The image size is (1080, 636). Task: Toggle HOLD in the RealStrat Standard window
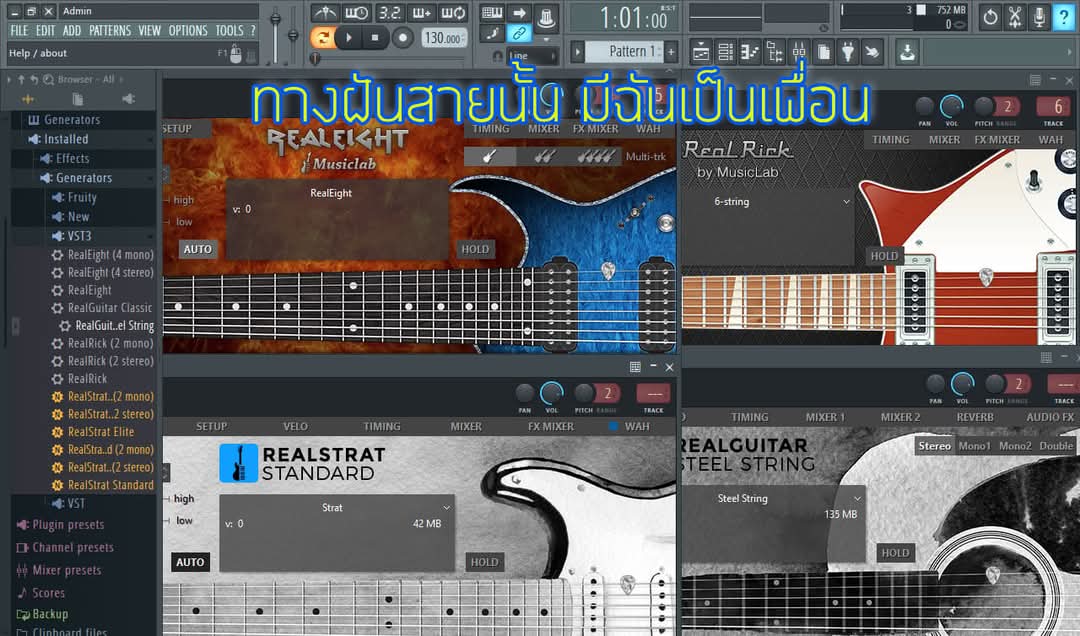pos(484,562)
